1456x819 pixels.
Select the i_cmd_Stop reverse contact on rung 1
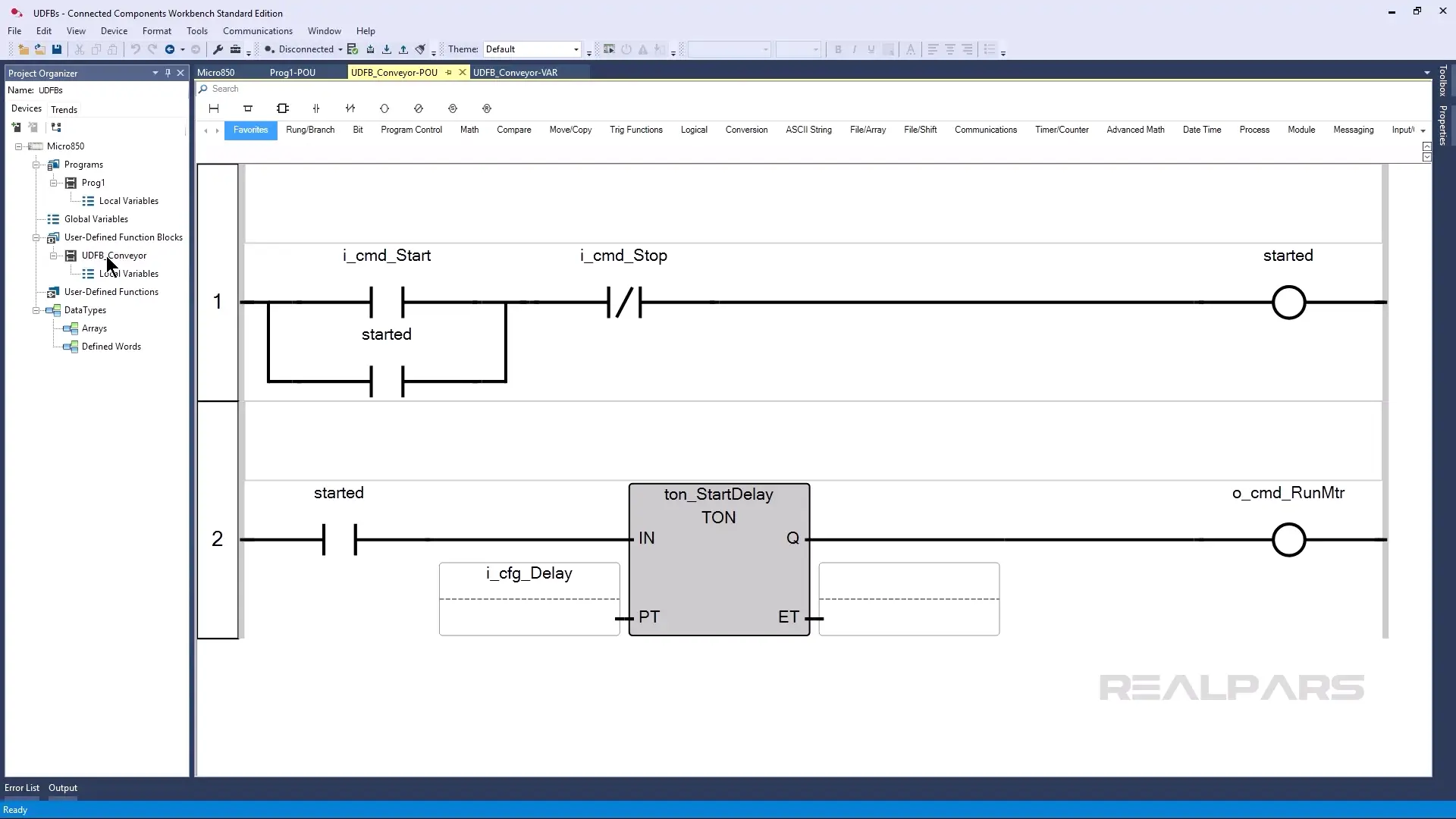point(625,302)
